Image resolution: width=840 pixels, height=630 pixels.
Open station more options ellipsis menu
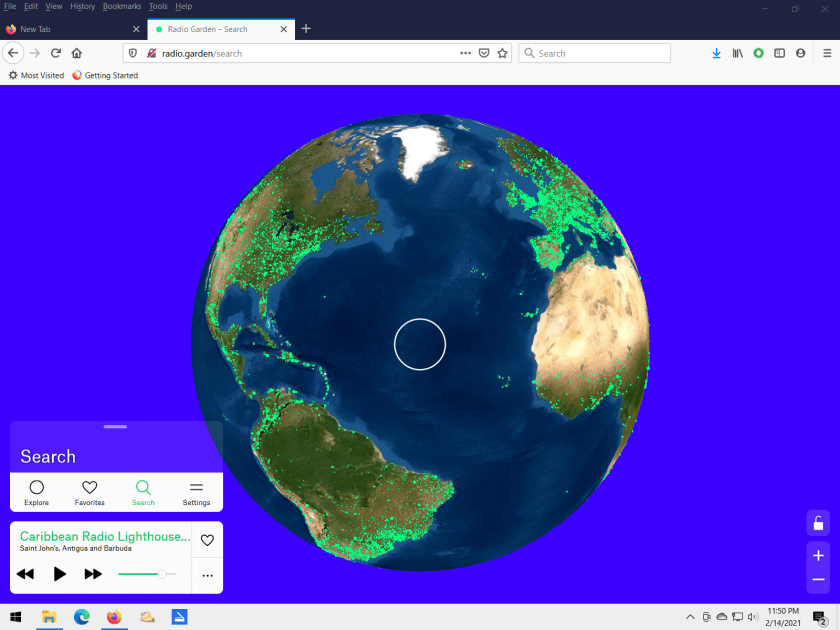pos(207,575)
